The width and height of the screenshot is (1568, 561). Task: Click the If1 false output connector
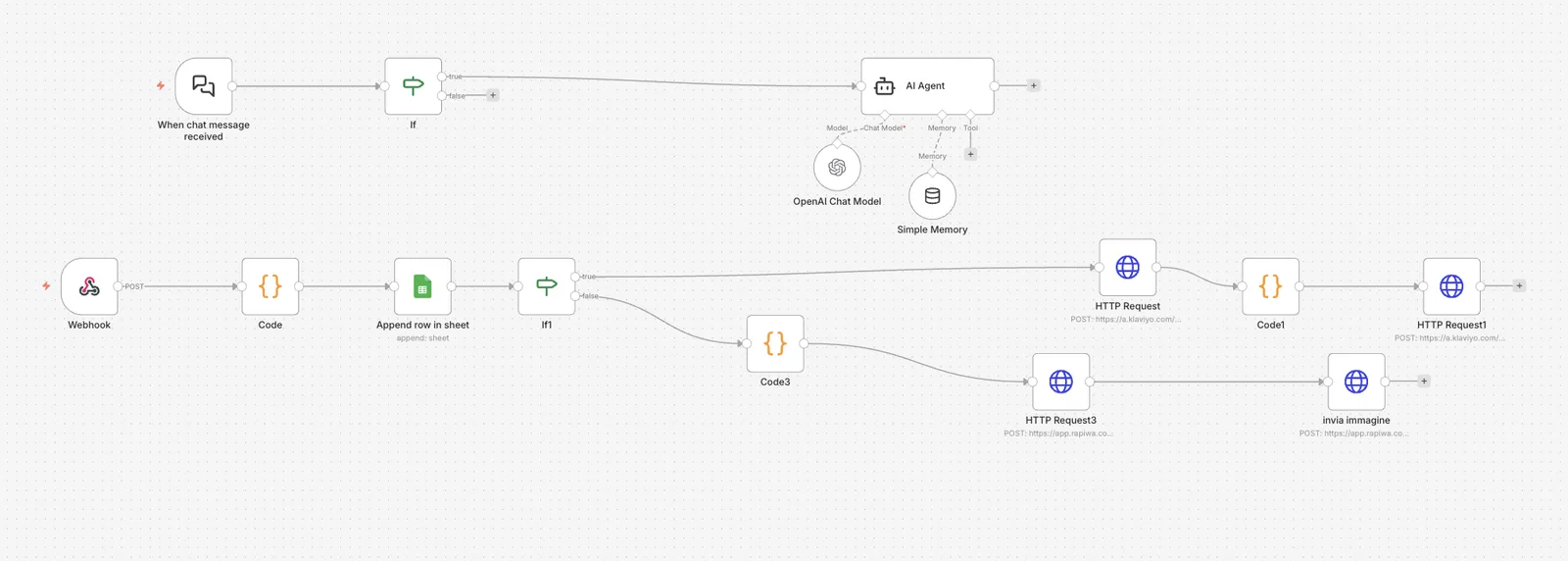pyautogui.click(x=575, y=296)
